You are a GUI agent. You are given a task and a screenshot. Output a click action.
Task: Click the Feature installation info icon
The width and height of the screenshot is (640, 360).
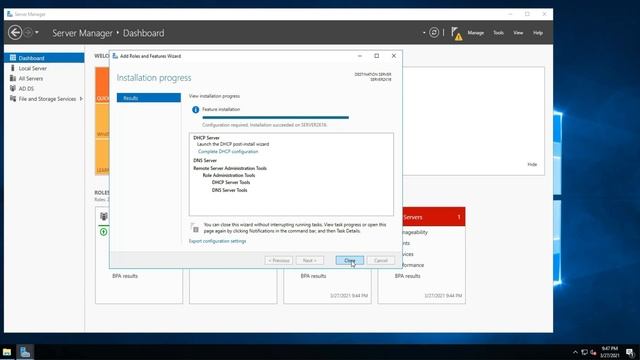pos(196,109)
